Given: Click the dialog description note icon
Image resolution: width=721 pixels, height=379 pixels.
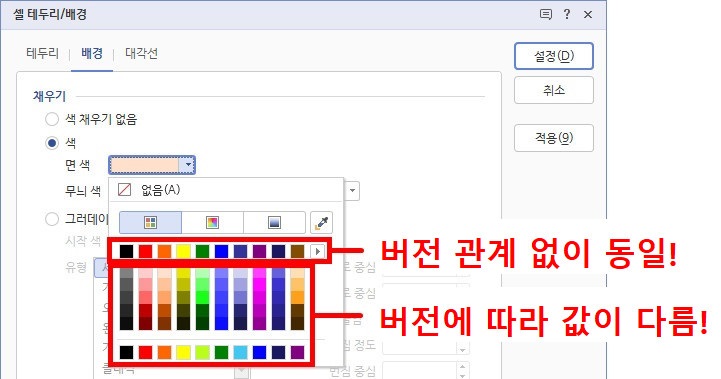Looking at the screenshot, I should [545, 15].
